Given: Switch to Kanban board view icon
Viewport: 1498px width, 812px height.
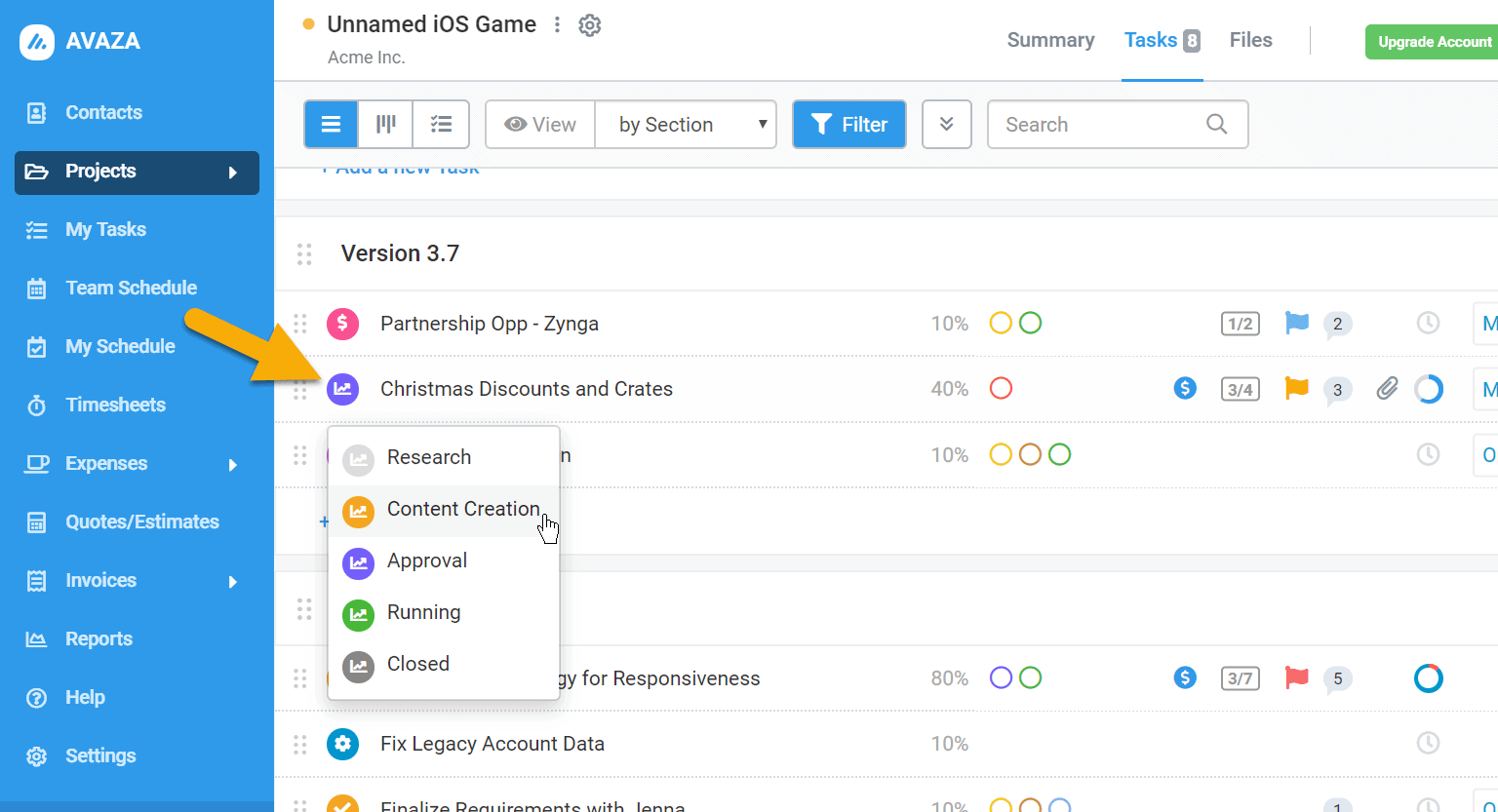Looking at the screenshot, I should point(385,124).
